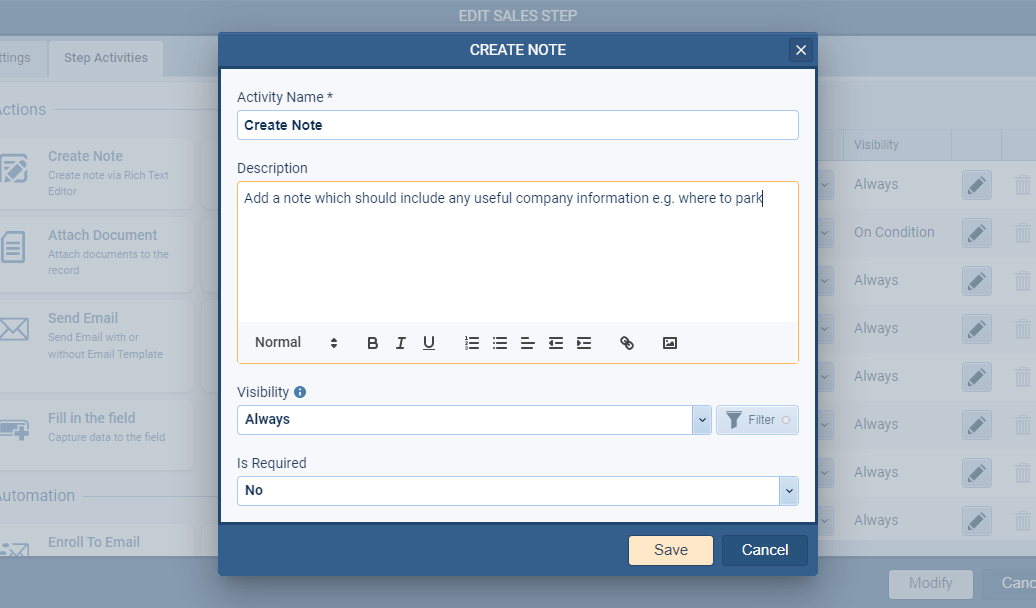Viewport: 1036px width, 608px height.
Task: Insert a numbered list
Action: tap(472, 343)
